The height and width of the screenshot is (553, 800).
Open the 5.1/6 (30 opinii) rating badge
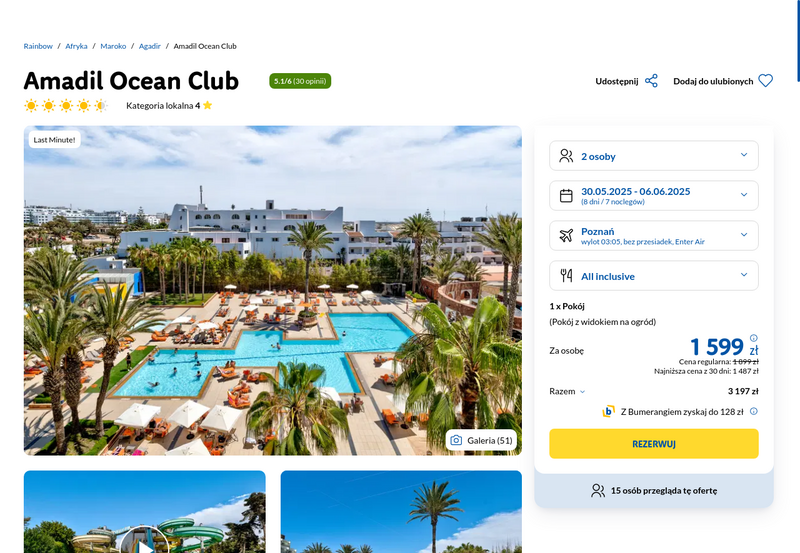click(300, 81)
